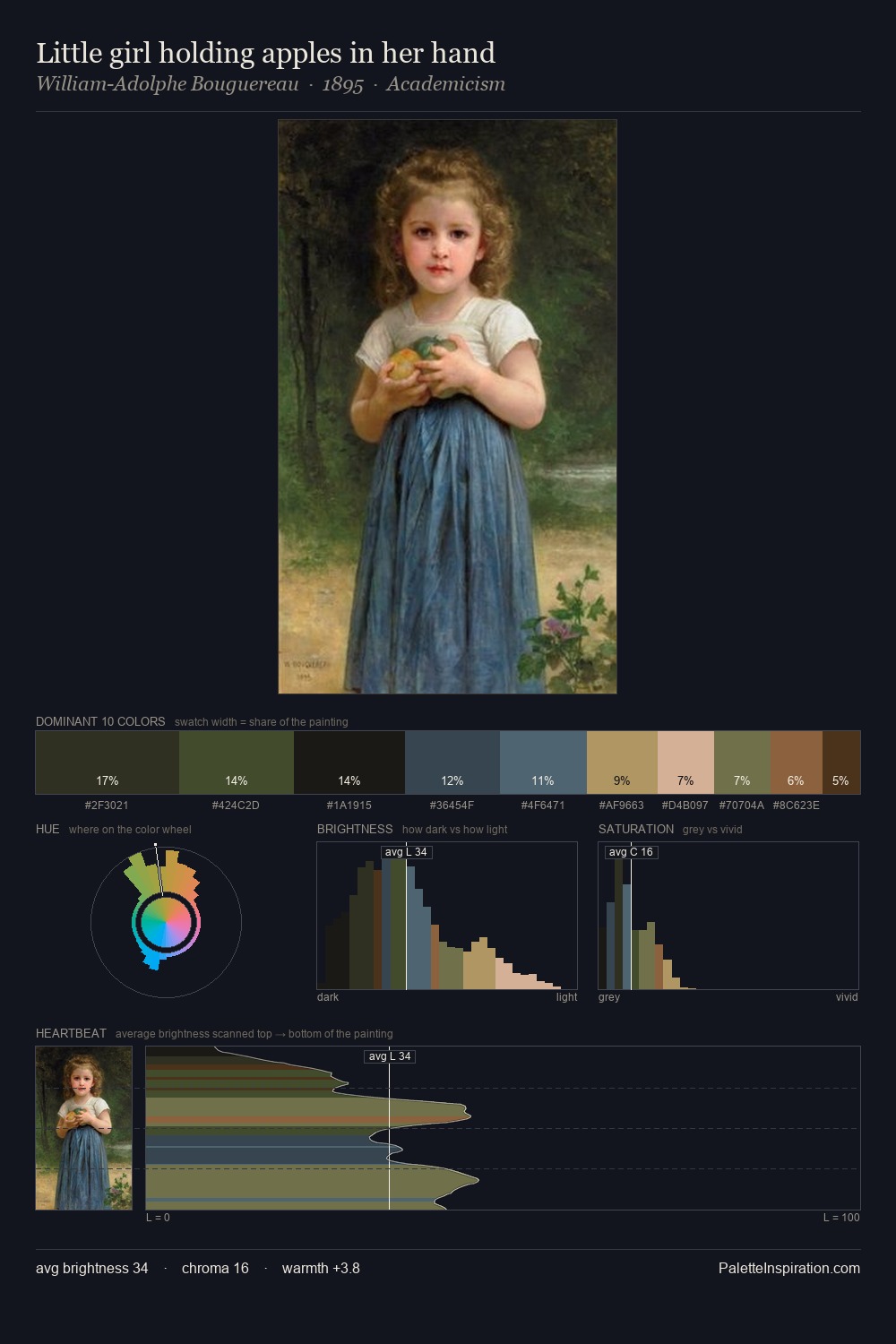Click the brightness histogram chart
The height and width of the screenshot is (1344, 896).
click(x=447, y=916)
